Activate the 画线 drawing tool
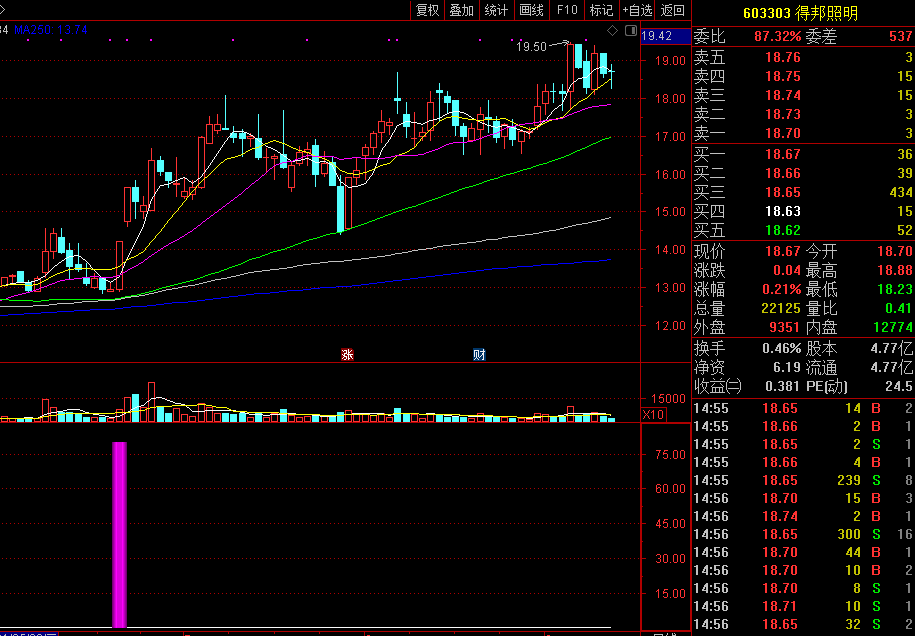Screen dimensions: 915x636 [x=532, y=10]
